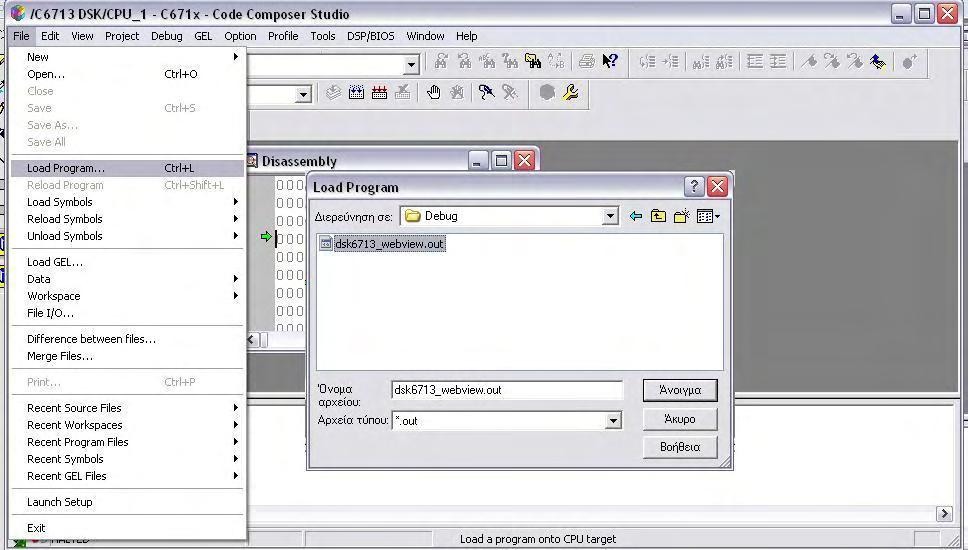
Task: Open the Debug menu
Action: click(167, 36)
